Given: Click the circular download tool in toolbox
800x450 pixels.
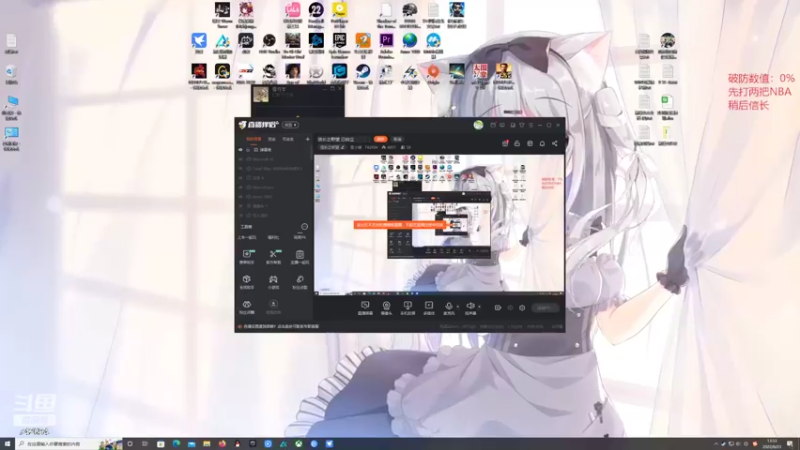Looking at the screenshot, I should pos(273,307).
